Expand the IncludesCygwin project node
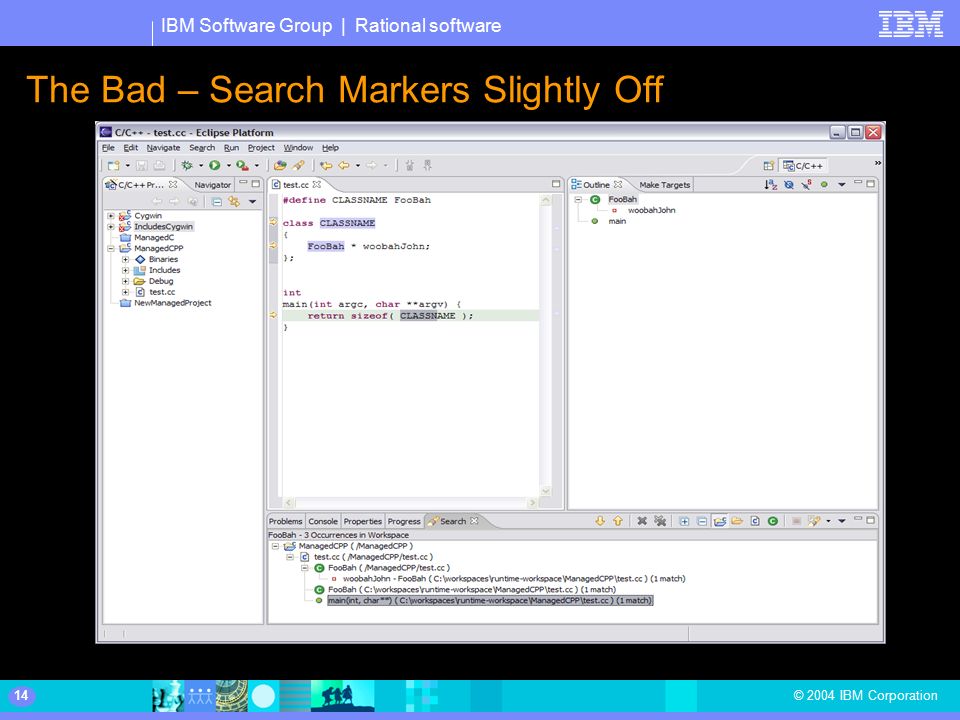 coord(111,227)
